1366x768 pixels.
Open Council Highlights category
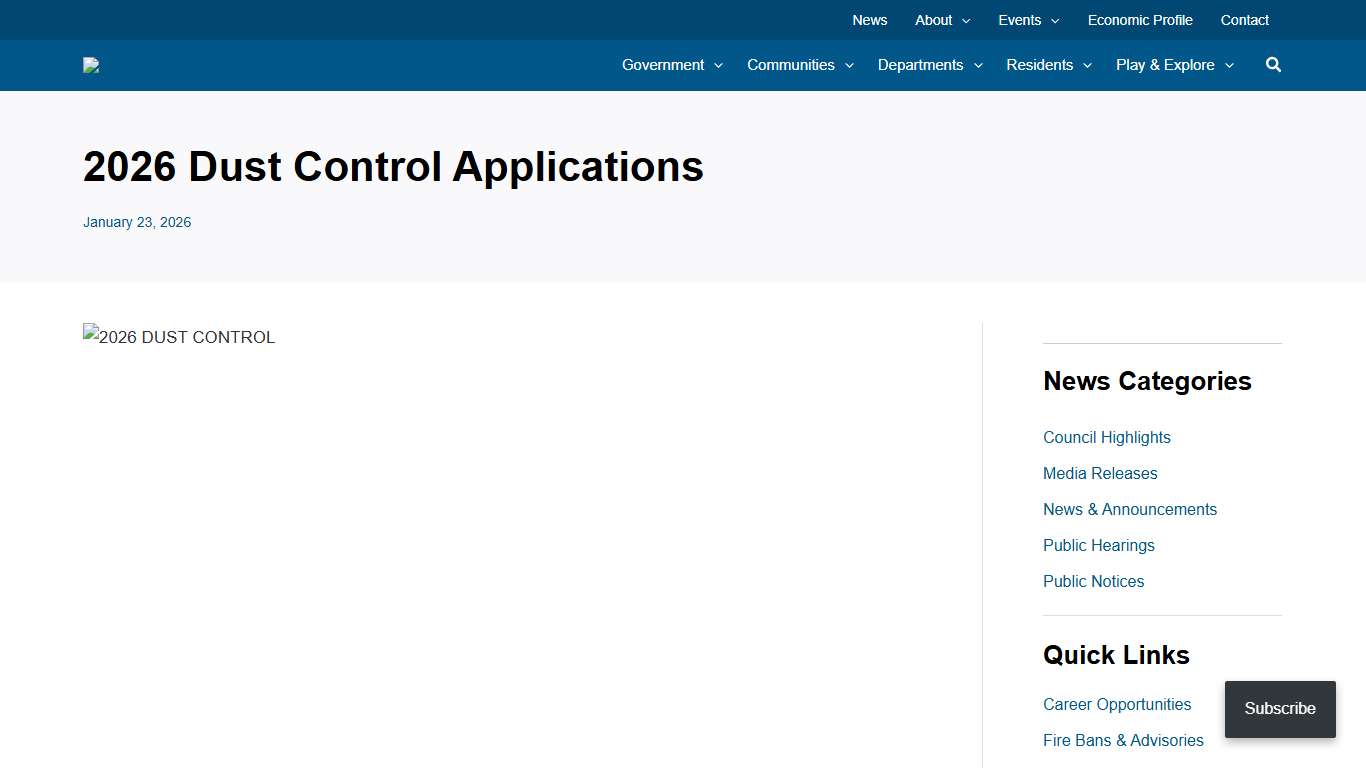pos(1106,437)
